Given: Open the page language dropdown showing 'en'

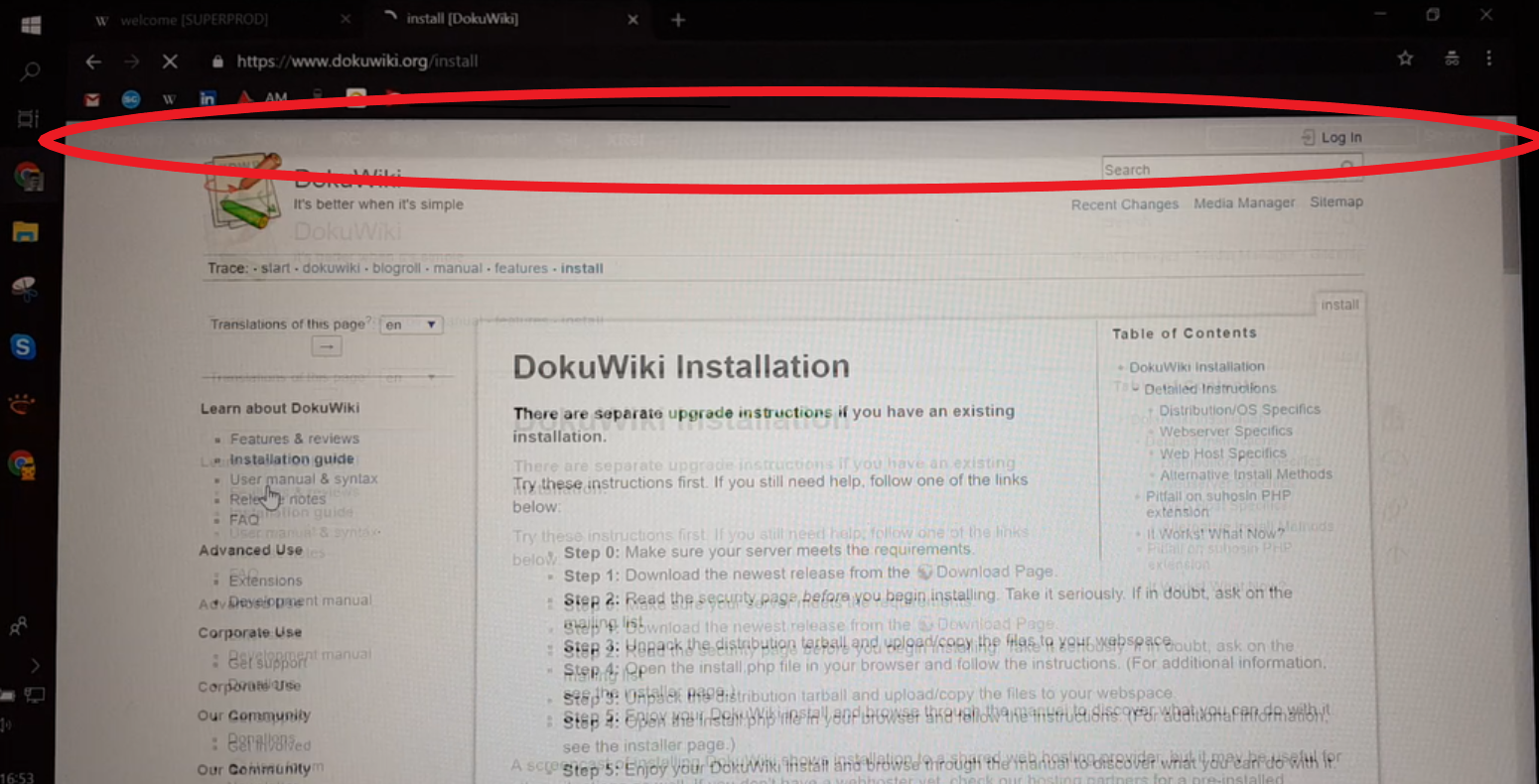Looking at the screenshot, I should pos(410,325).
